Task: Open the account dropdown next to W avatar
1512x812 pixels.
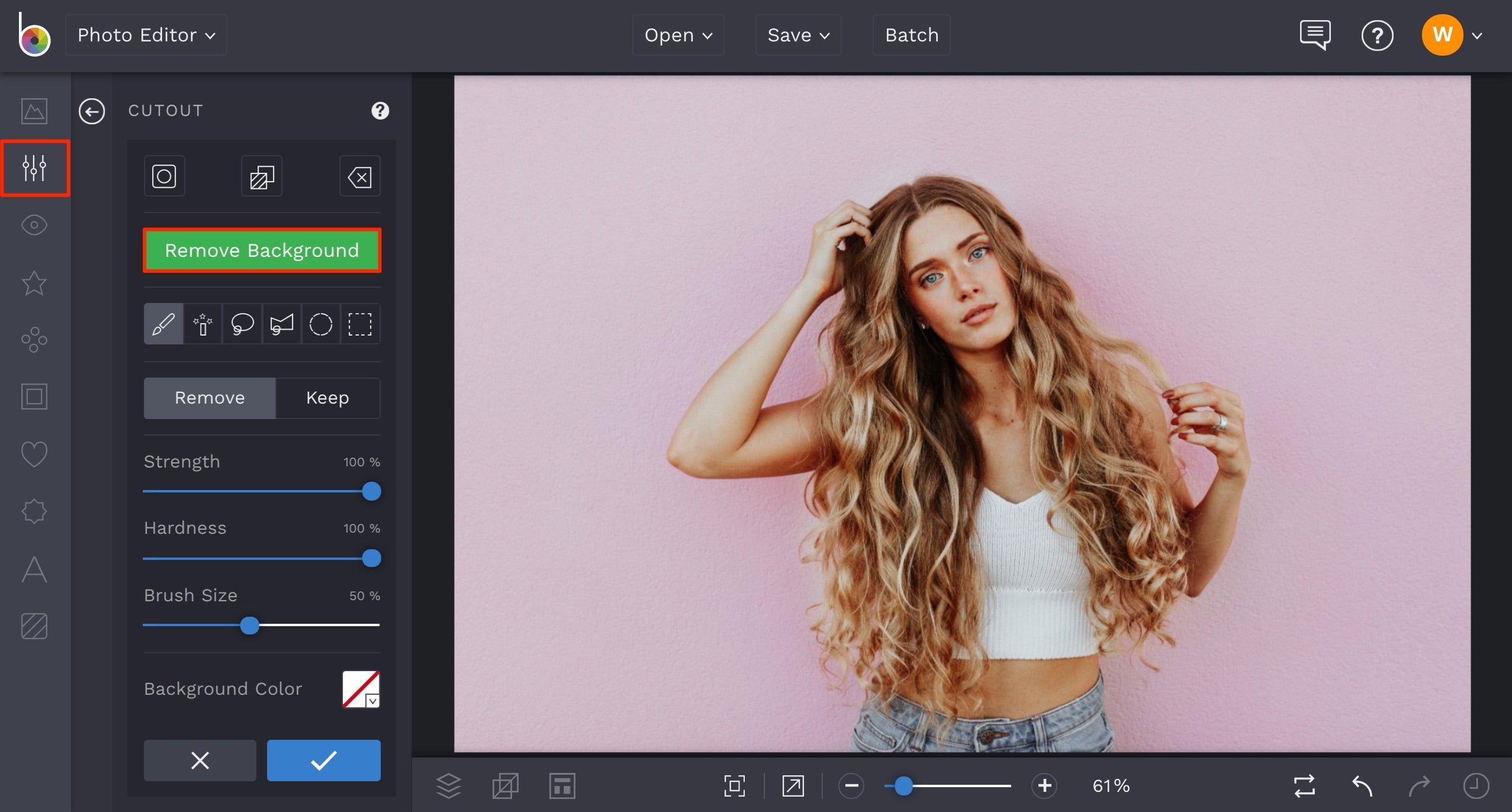Action: [x=1476, y=35]
